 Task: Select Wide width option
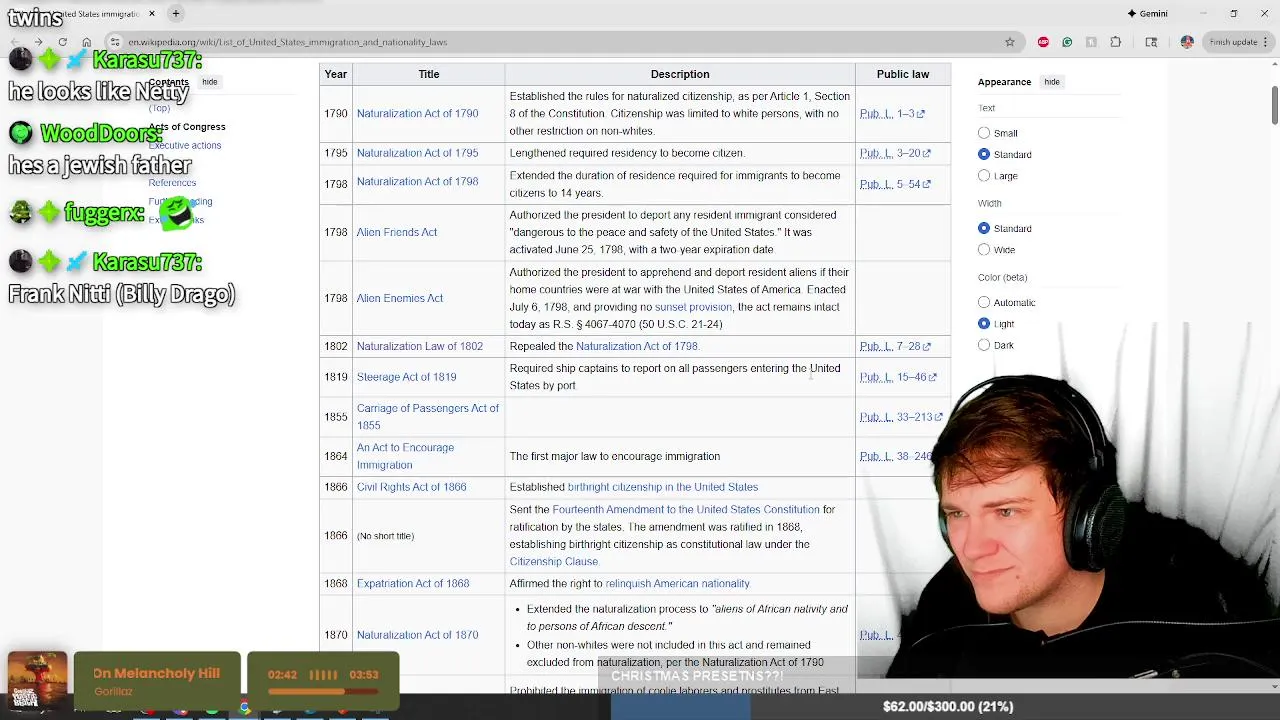click(x=984, y=250)
